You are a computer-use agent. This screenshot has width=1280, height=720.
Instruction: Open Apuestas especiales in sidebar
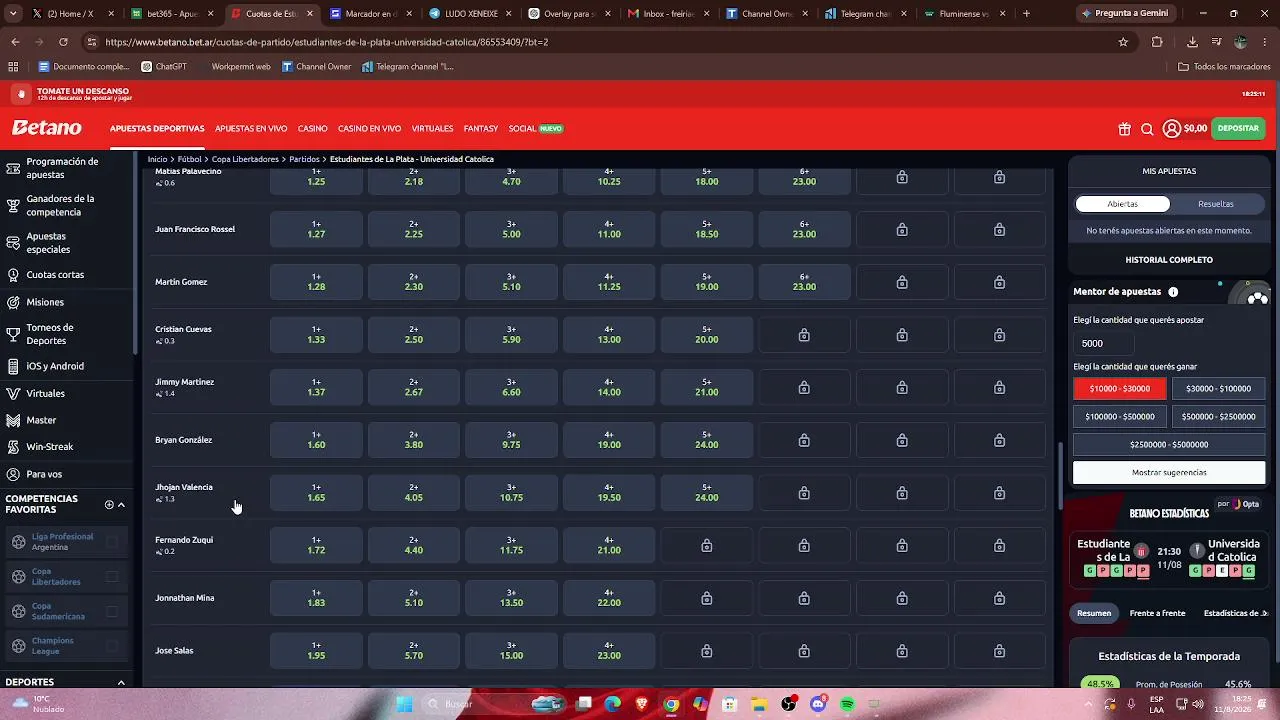tap(66, 243)
